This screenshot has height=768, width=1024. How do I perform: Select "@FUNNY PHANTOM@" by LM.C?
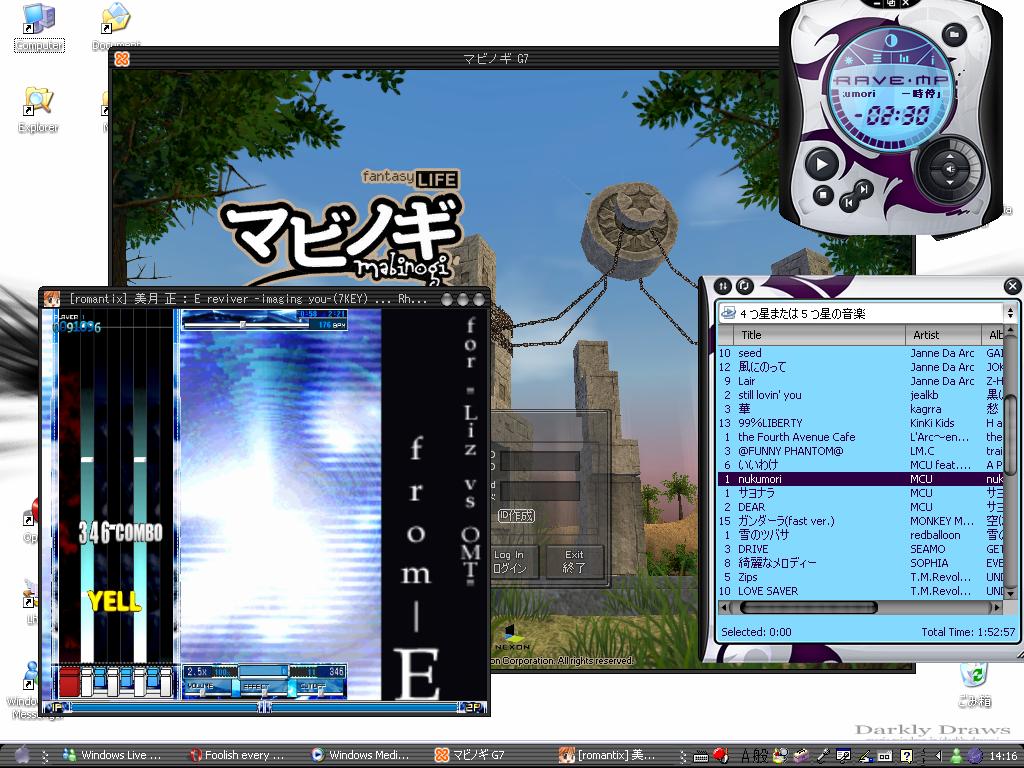tap(861, 451)
